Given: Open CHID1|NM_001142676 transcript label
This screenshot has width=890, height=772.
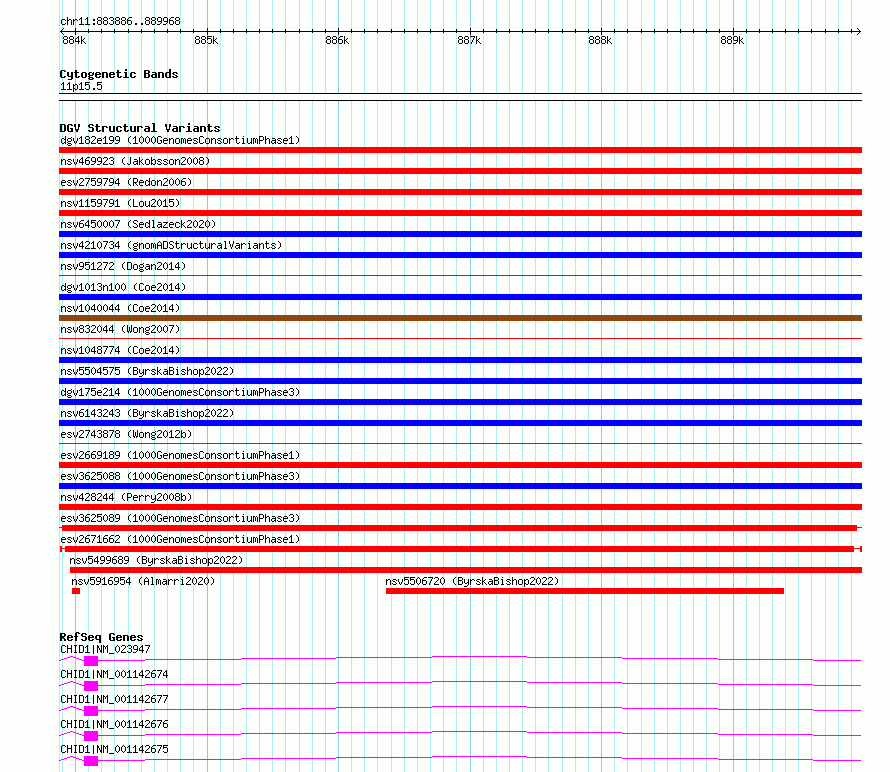Looking at the screenshot, I should pos(114,724).
